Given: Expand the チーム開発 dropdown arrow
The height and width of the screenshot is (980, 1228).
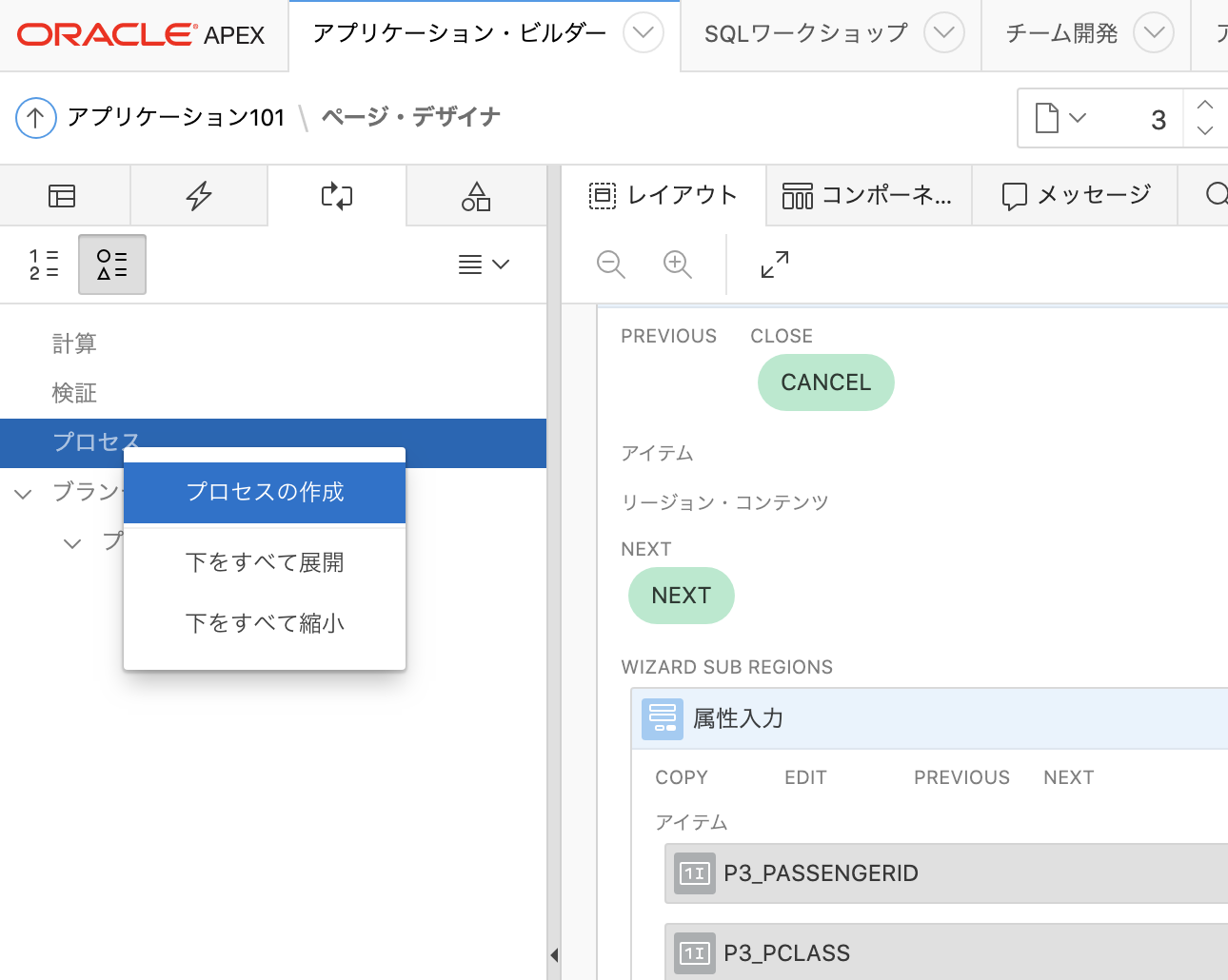Looking at the screenshot, I should pos(1154,33).
